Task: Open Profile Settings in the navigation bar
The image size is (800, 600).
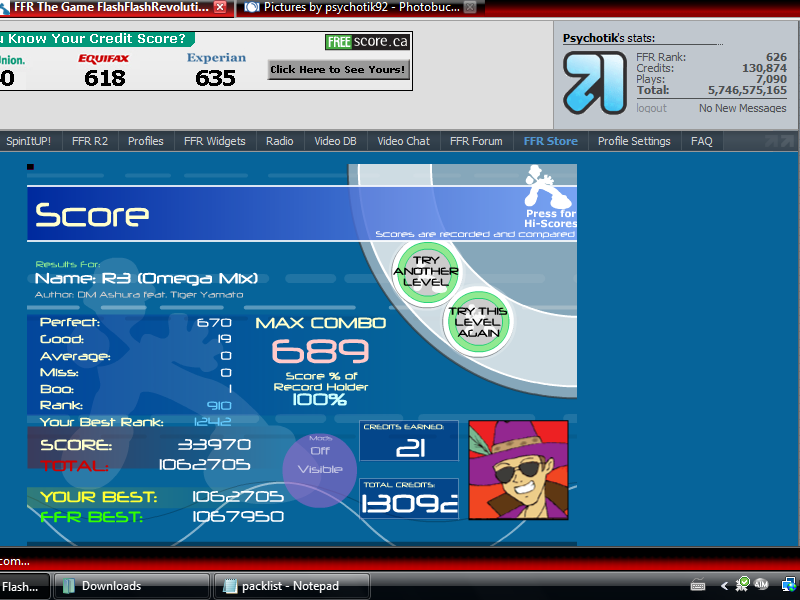Action: tap(634, 141)
